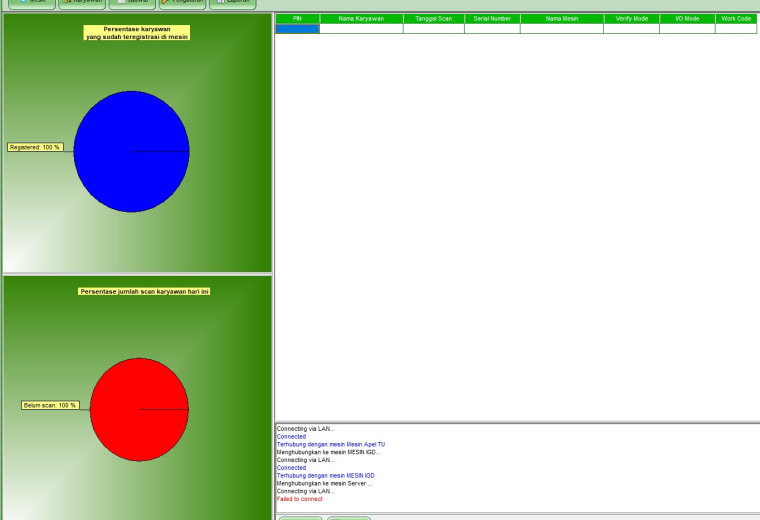This screenshot has height=520, width=760.
Task: Click the I/O Mode column header
Action: (x=687, y=19)
